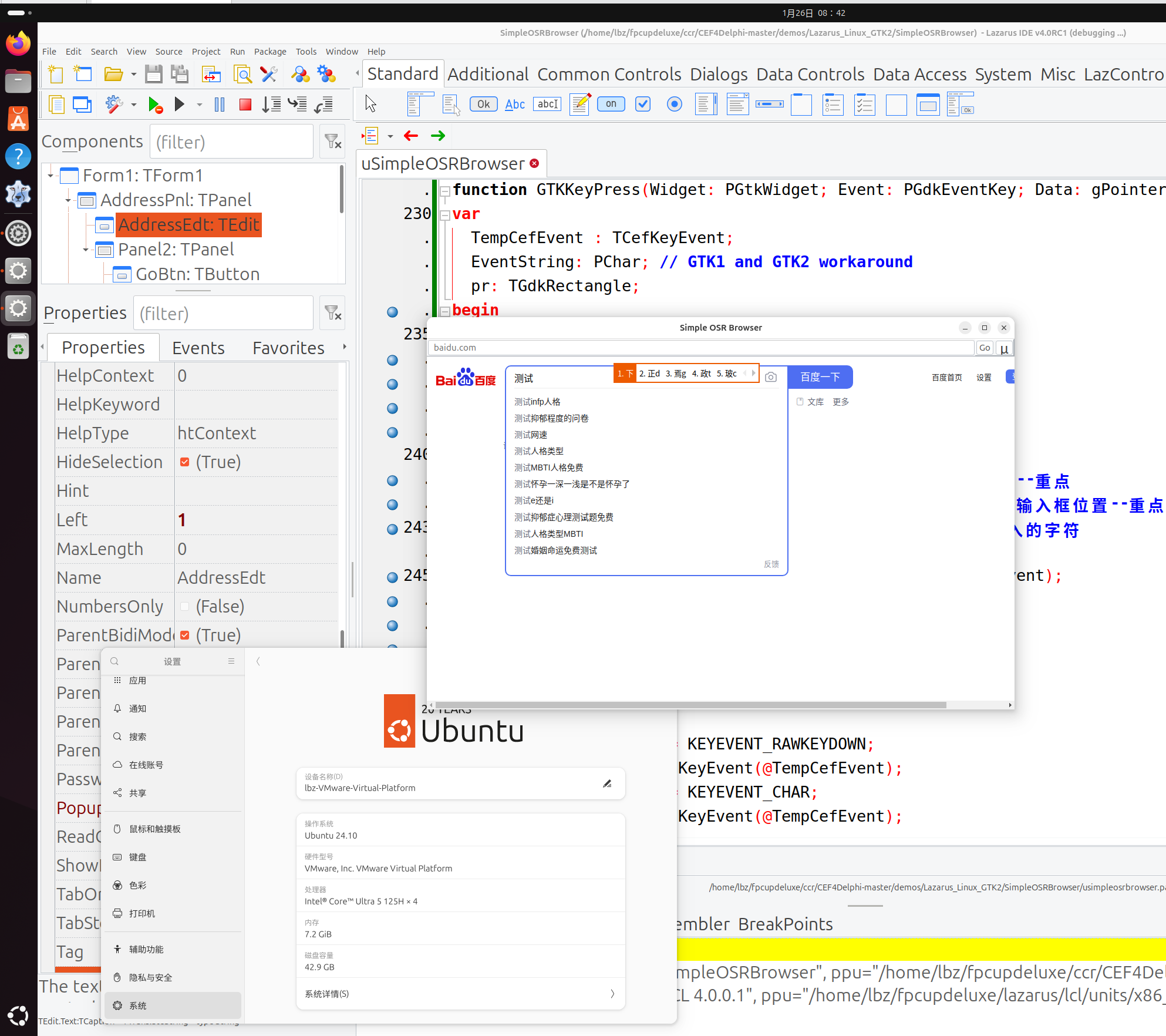Open the dropdown arrow beside Open file icon
Screen dimensions: 1166x1036
(x=134, y=75)
